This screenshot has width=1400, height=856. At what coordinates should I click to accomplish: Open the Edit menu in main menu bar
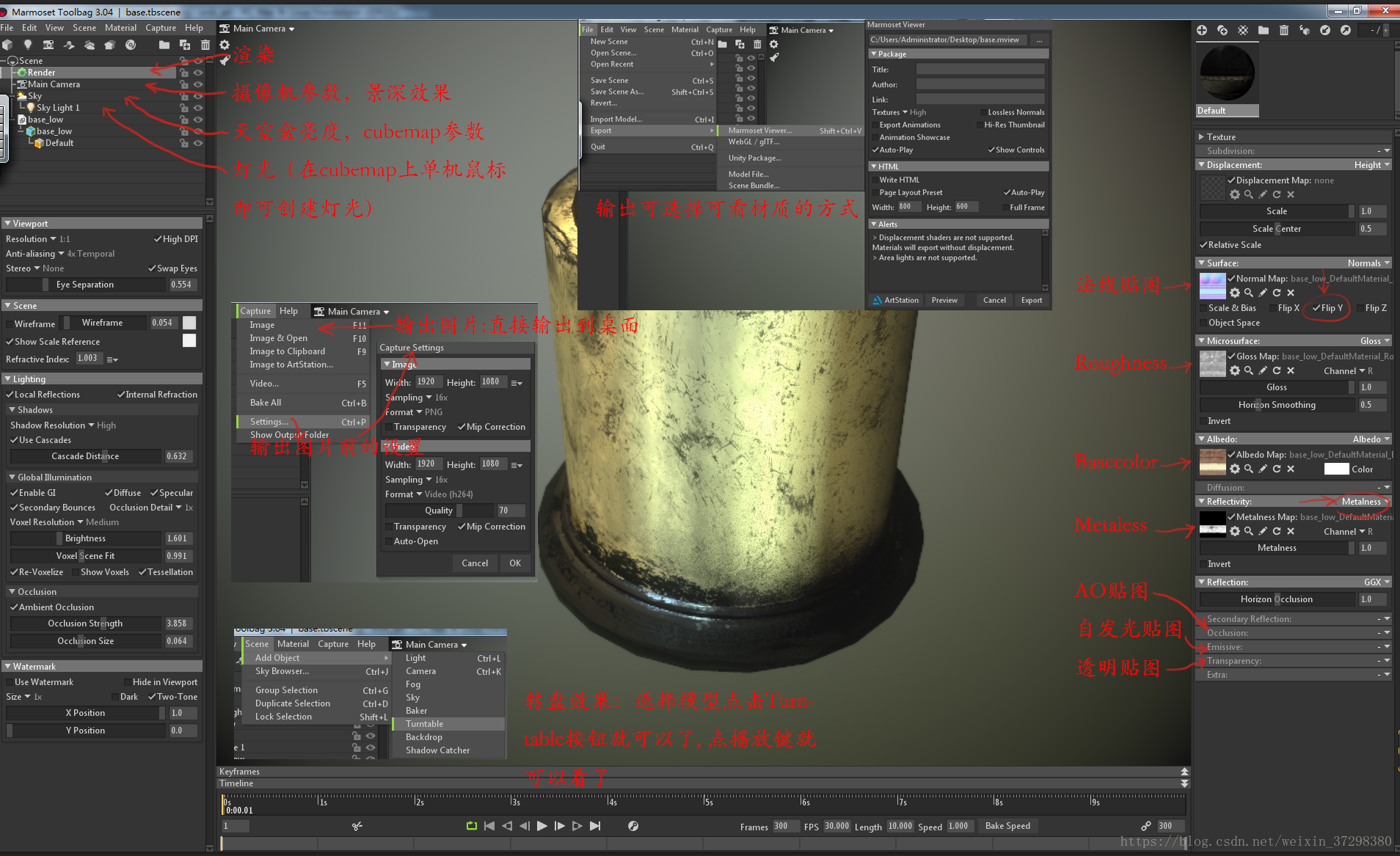click(x=29, y=28)
